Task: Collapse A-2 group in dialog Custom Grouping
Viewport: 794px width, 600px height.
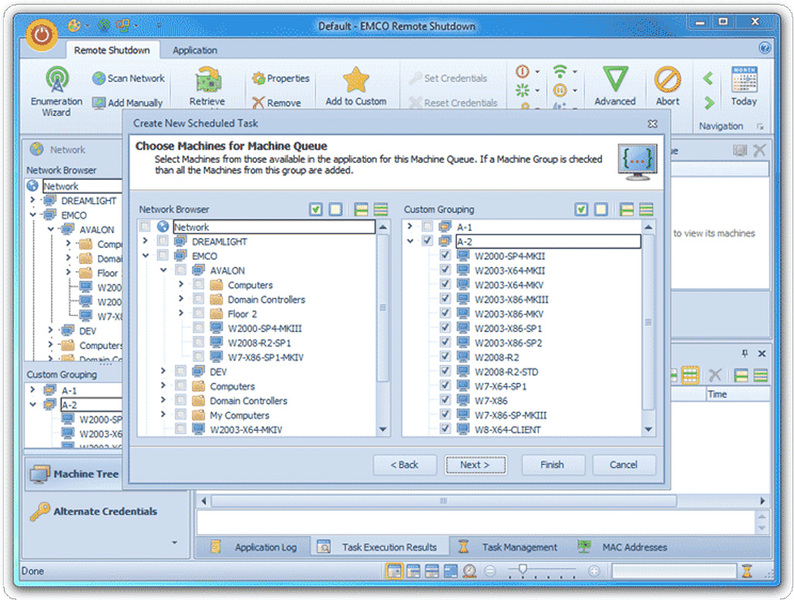Action: click(x=410, y=241)
